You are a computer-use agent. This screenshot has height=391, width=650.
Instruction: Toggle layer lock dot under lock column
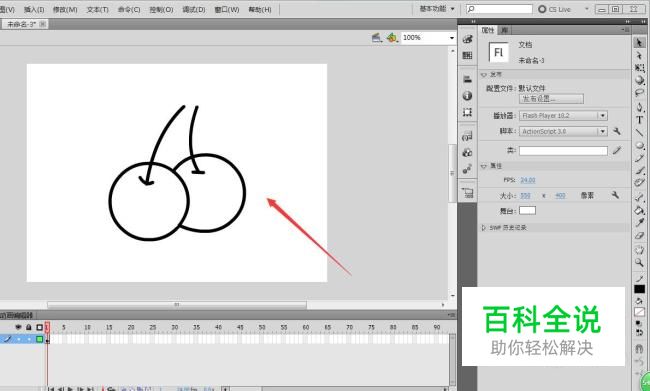click(29, 339)
